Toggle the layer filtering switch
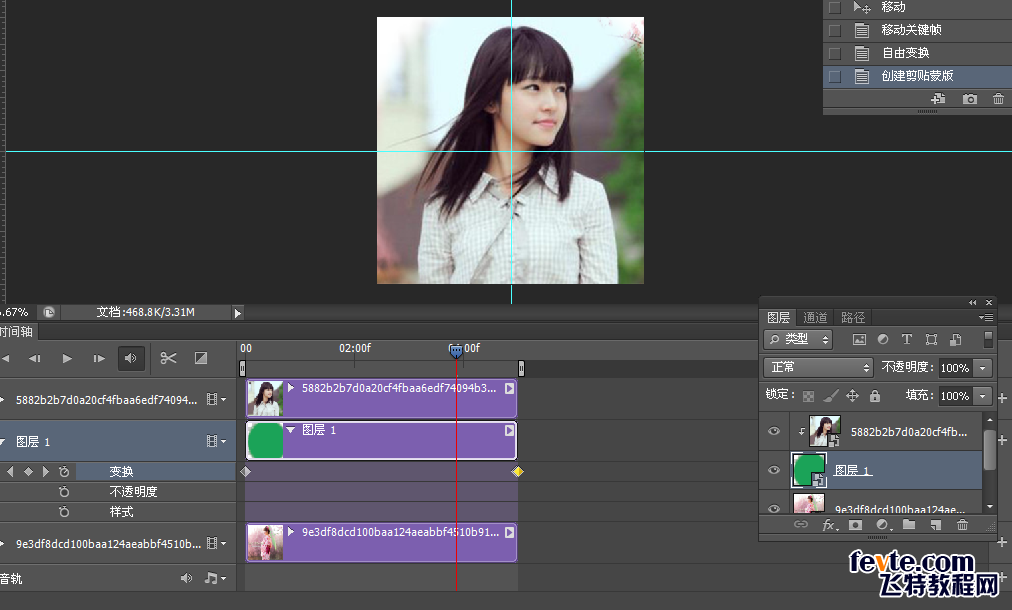1012x610 pixels. click(x=988, y=340)
